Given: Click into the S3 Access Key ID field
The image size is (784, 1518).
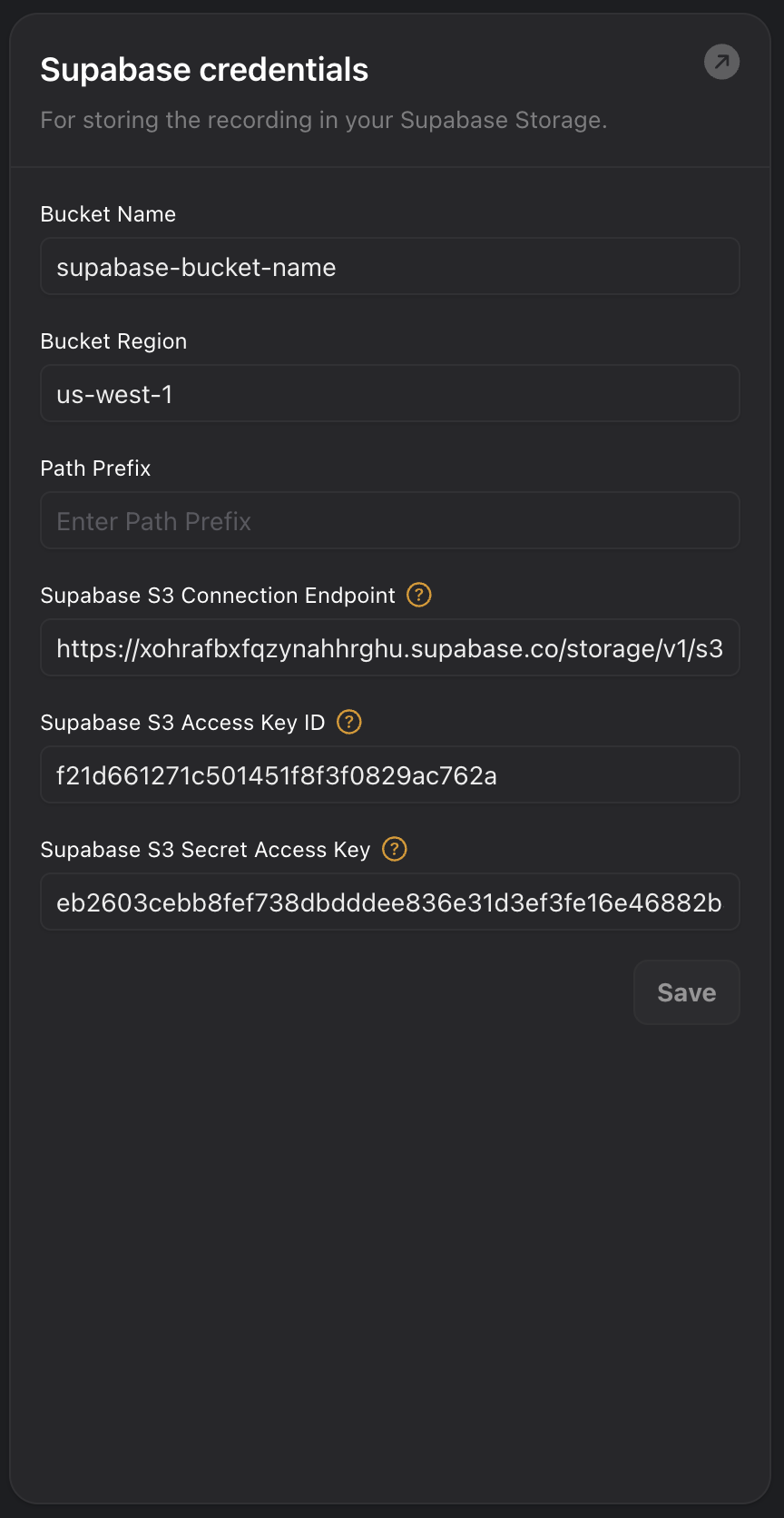Looking at the screenshot, I should [x=389, y=775].
